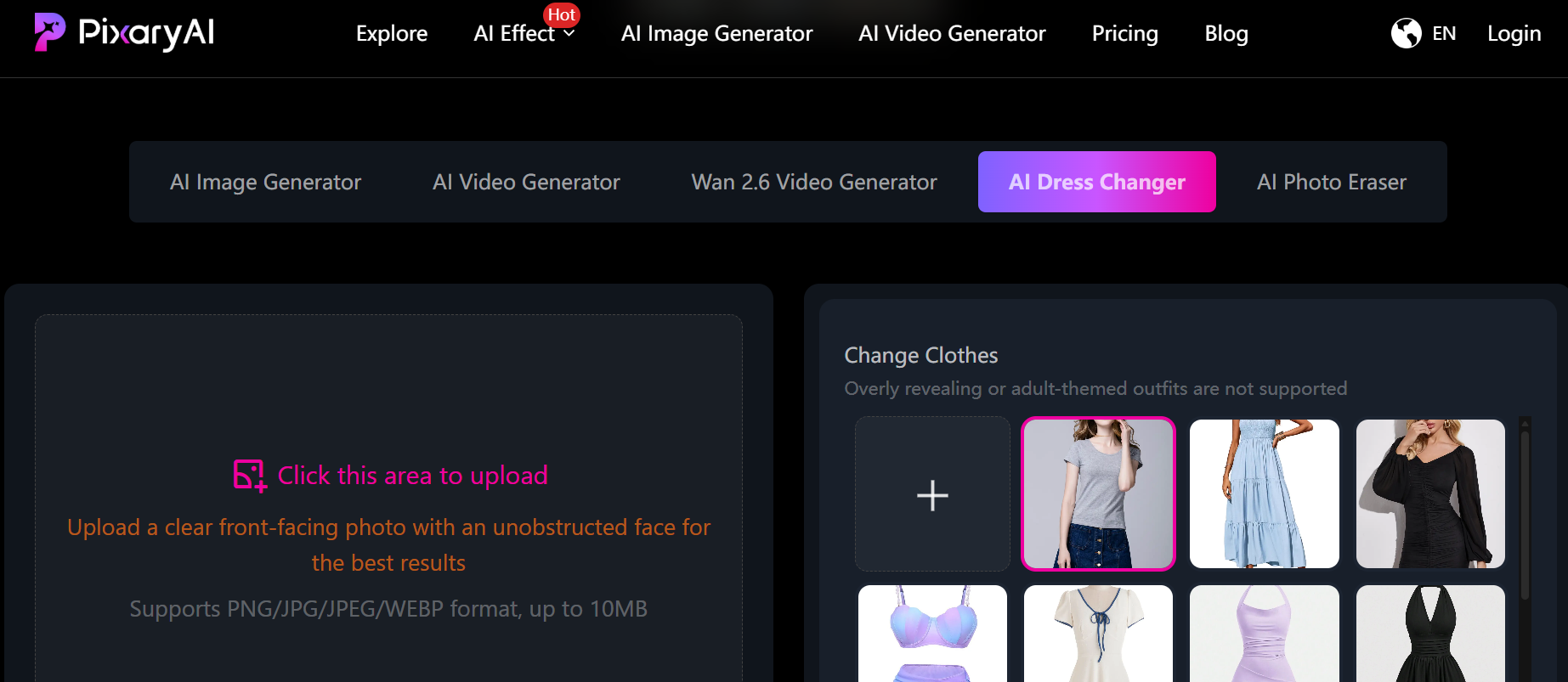The image size is (1568, 682).
Task: Click the Hot badge on AI Effect
Action: (x=561, y=14)
